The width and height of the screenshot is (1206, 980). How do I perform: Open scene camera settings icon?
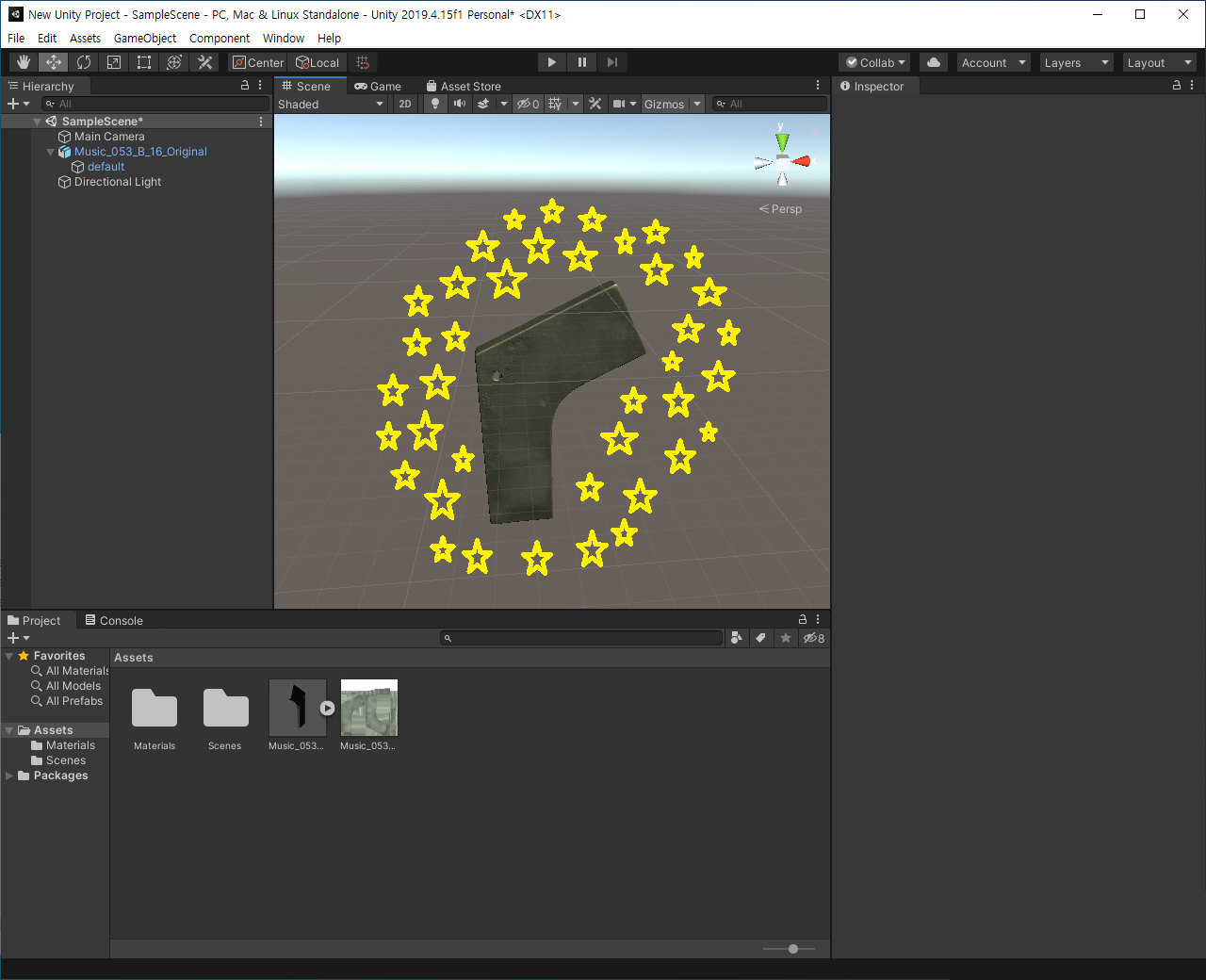click(619, 104)
